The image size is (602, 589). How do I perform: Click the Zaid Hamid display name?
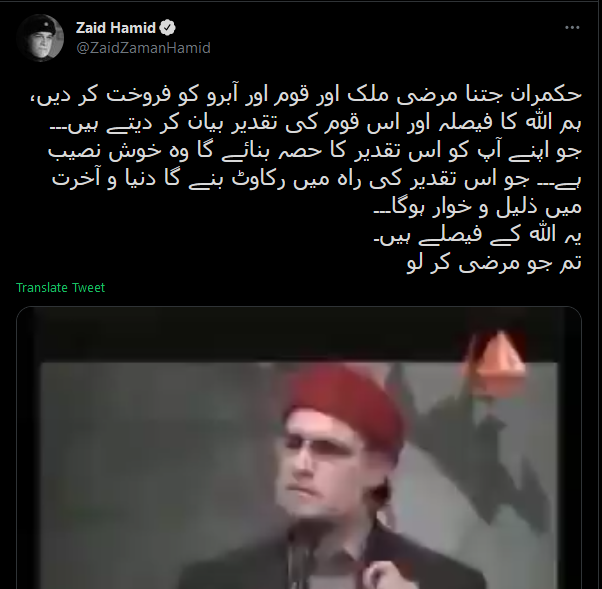click(x=116, y=28)
